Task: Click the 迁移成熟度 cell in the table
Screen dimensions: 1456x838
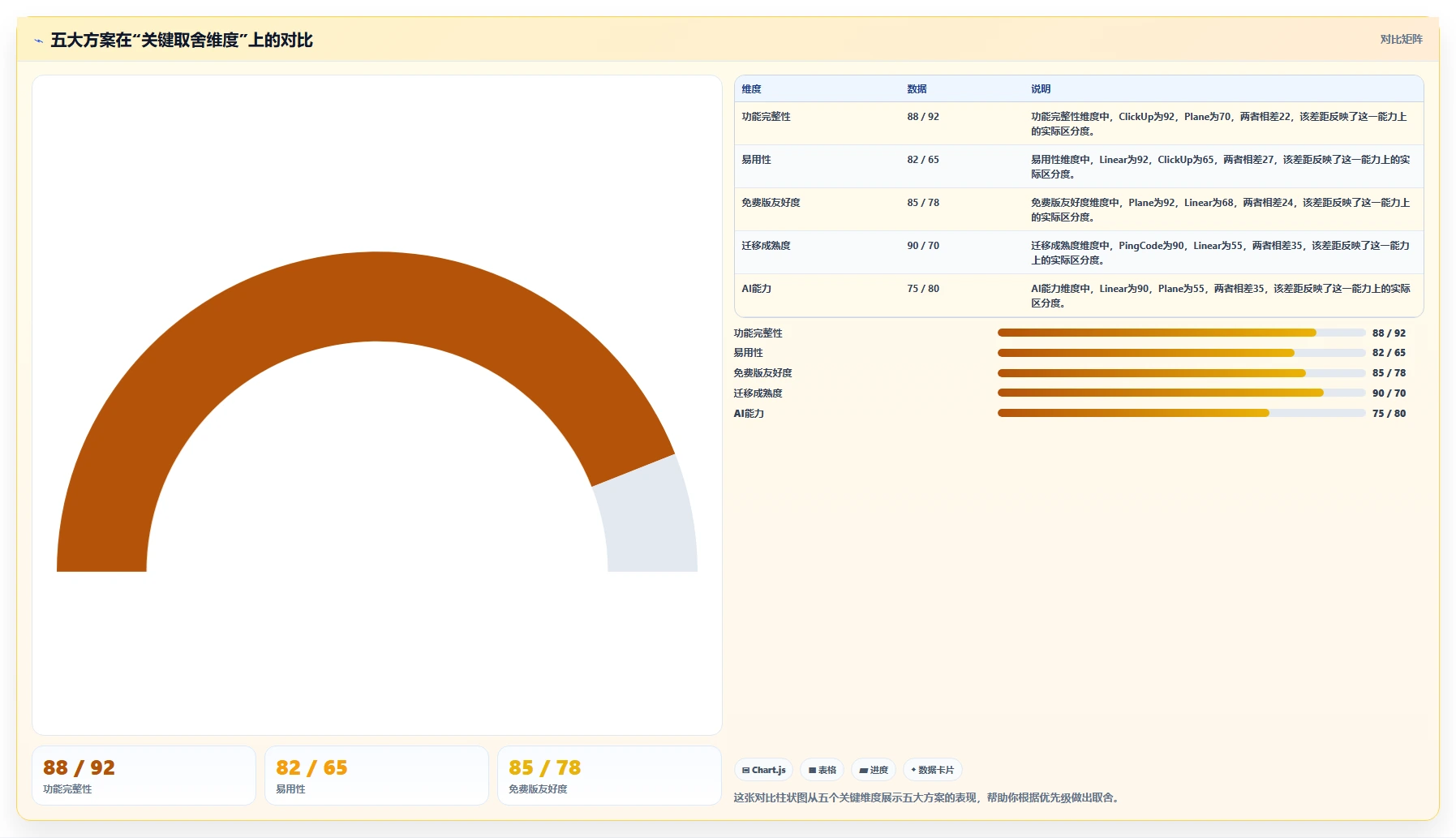Action: point(766,246)
